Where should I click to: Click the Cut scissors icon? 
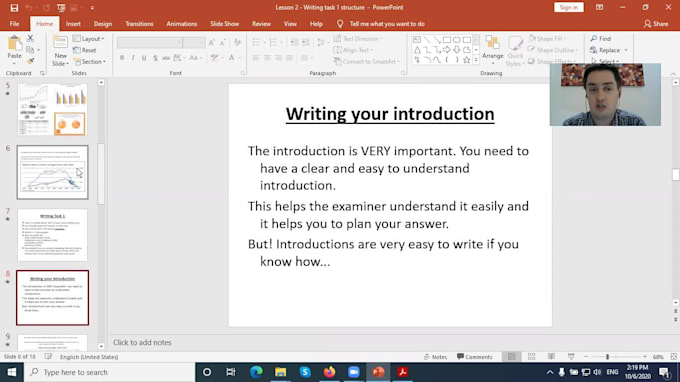coord(30,39)
